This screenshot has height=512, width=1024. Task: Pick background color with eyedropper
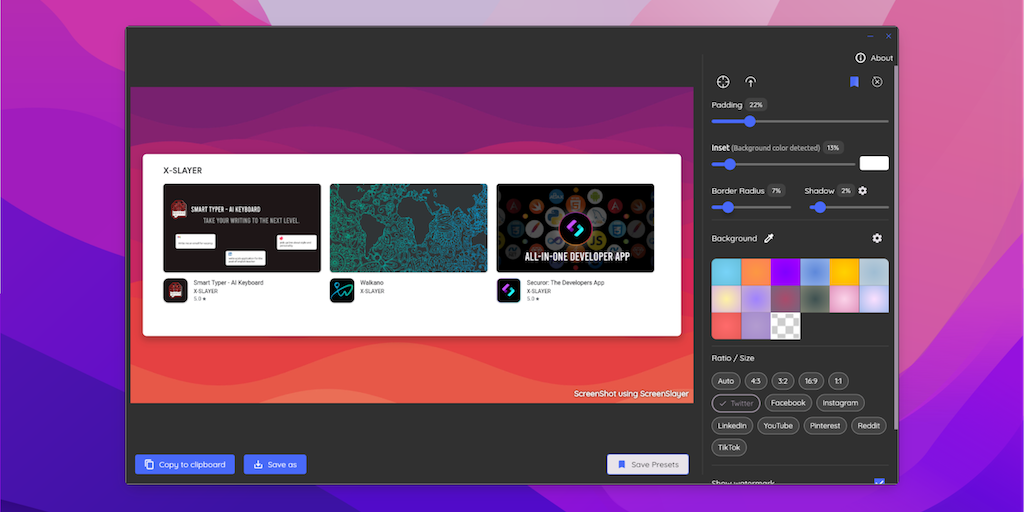pyautogui.click(x=769, y=238)
